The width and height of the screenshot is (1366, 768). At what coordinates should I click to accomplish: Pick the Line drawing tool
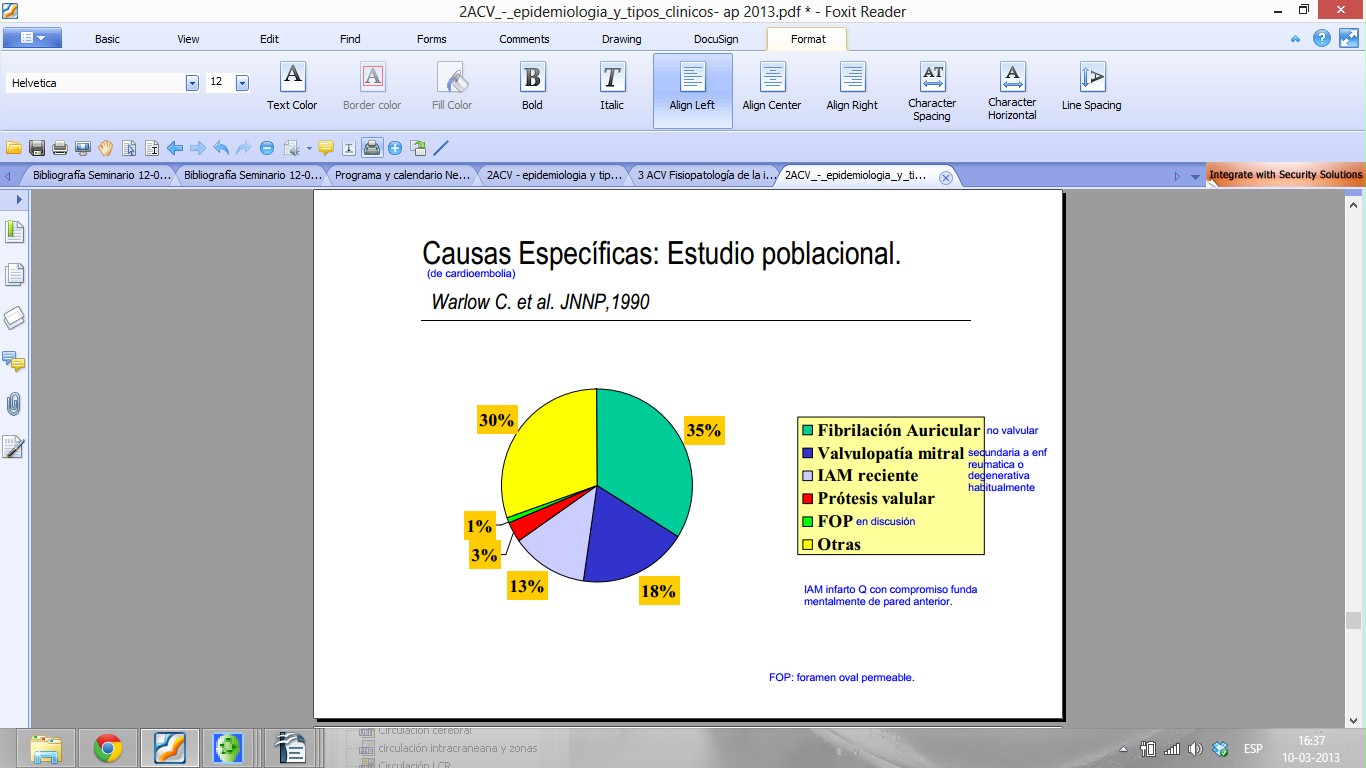pos(441,148)
